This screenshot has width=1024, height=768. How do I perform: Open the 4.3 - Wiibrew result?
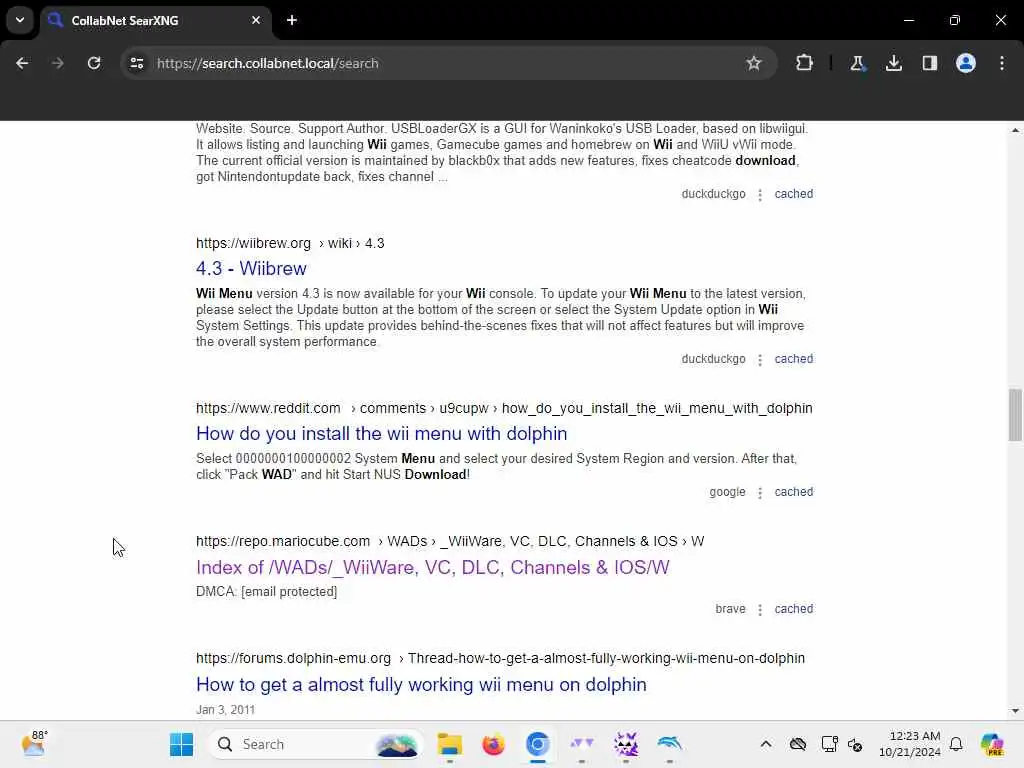[251, 268]
